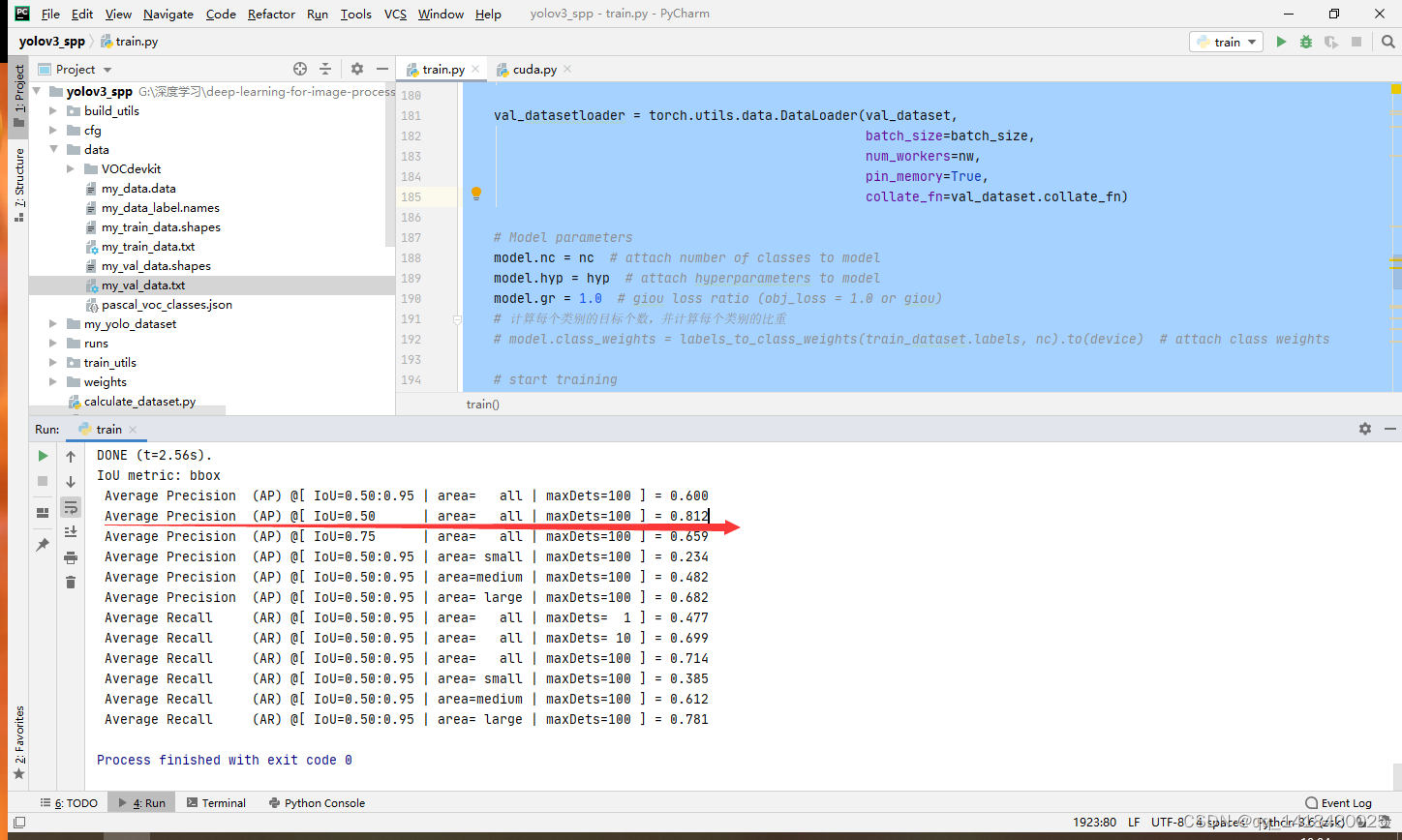Open the Code menu

pos(221,14)
